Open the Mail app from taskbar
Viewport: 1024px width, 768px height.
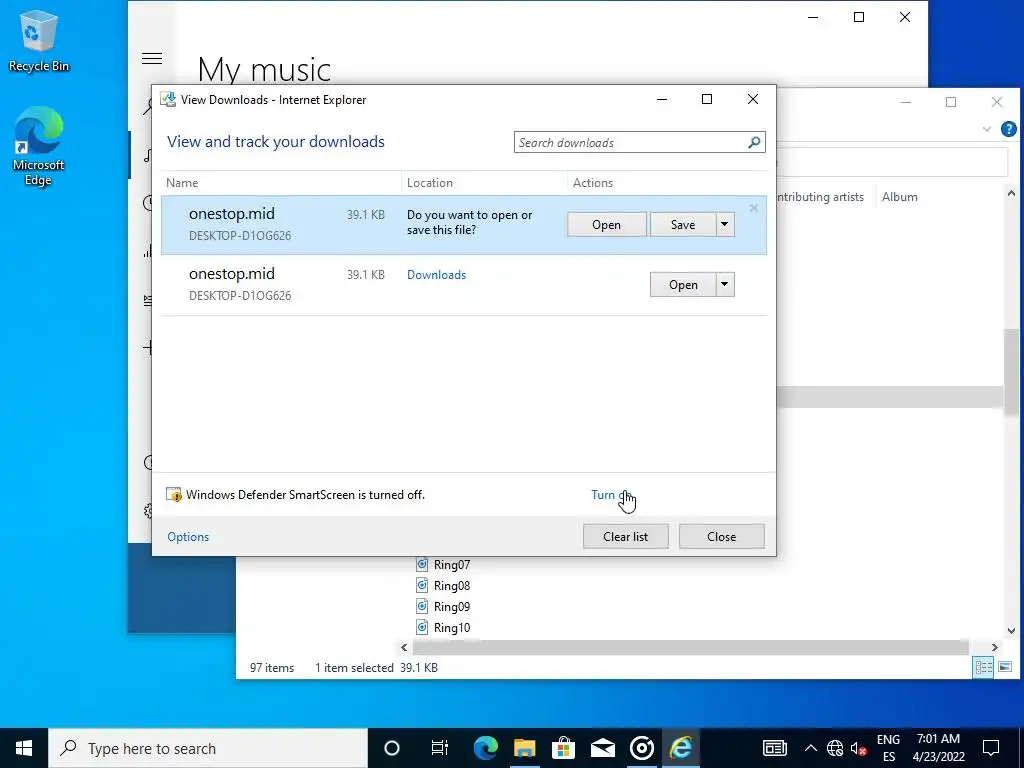coord(602,748)
